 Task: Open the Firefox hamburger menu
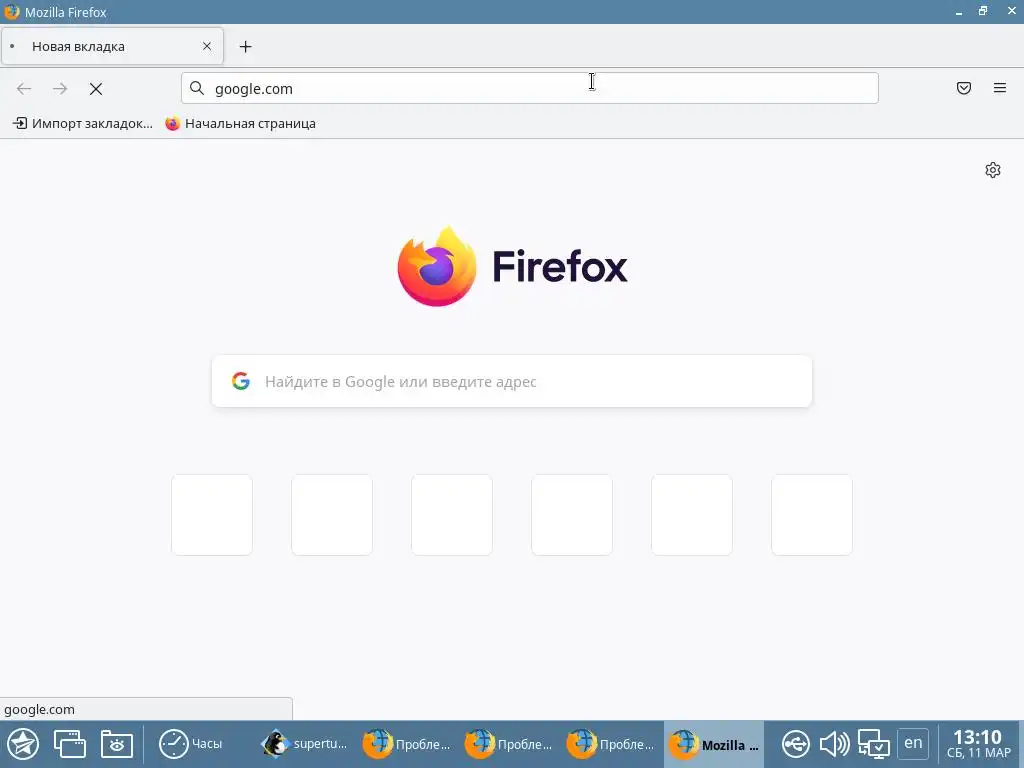pos(1000,88)
